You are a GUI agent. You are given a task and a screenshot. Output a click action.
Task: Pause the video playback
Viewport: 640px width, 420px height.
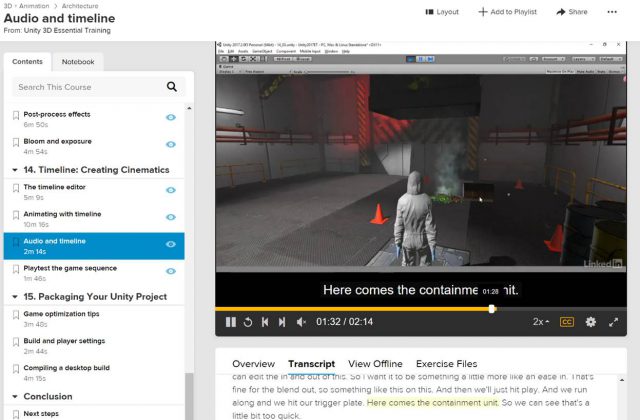pyautogui.click(x=231, y=322)
